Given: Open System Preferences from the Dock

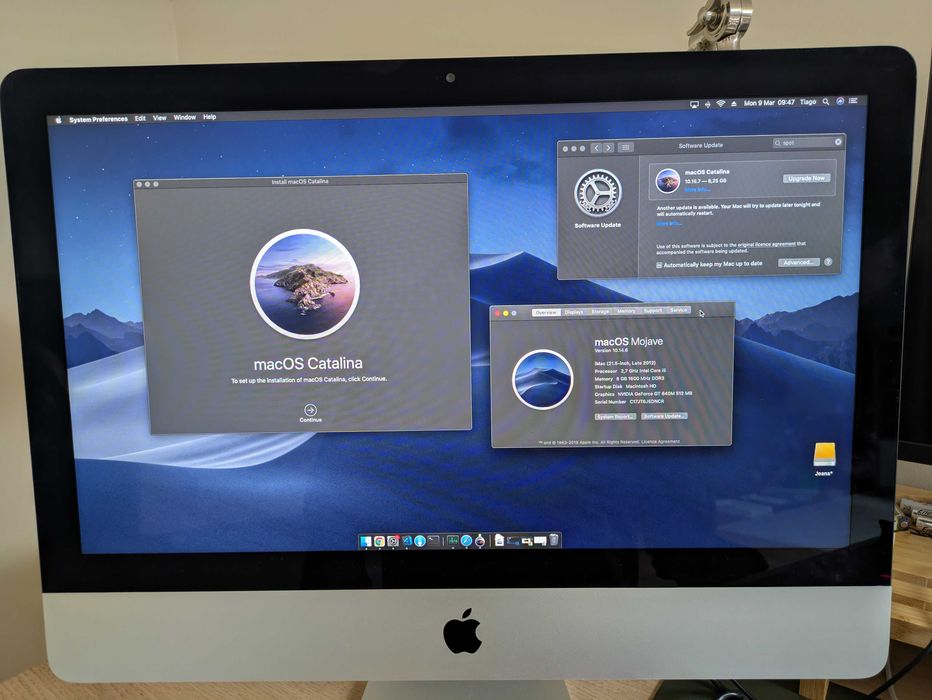Looking at the screenshot, I should (x=393, y=541).
